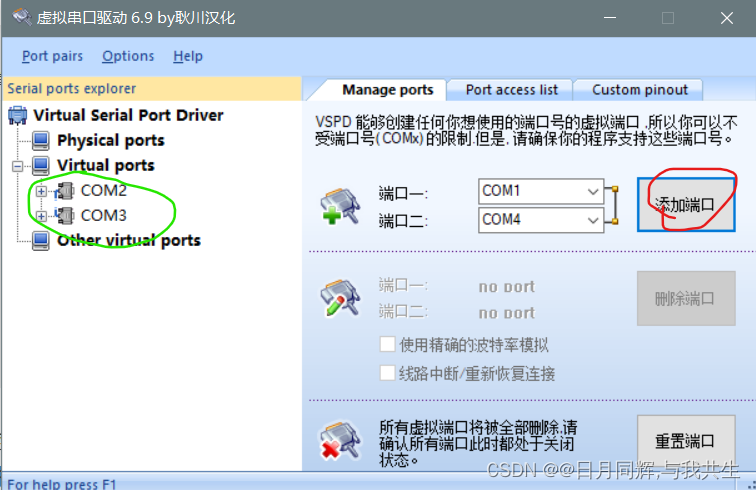Click 'For help press F1' status text
Image resolution: width=756 pixels, height=490 pixels.
(x=62, y=484)
